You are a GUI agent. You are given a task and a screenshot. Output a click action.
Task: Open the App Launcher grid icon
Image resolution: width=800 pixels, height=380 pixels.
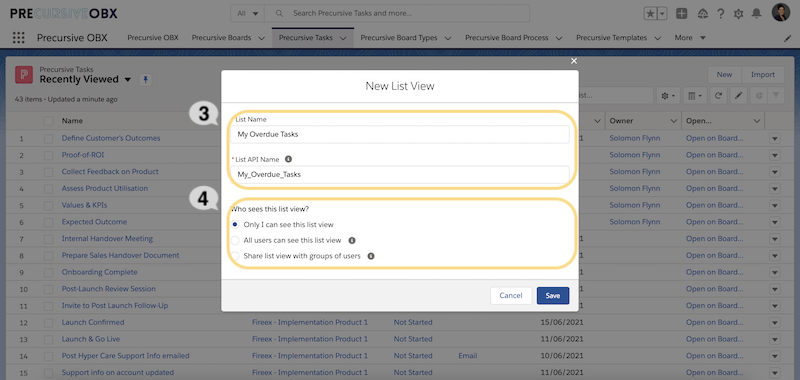[x=18, y=38]
